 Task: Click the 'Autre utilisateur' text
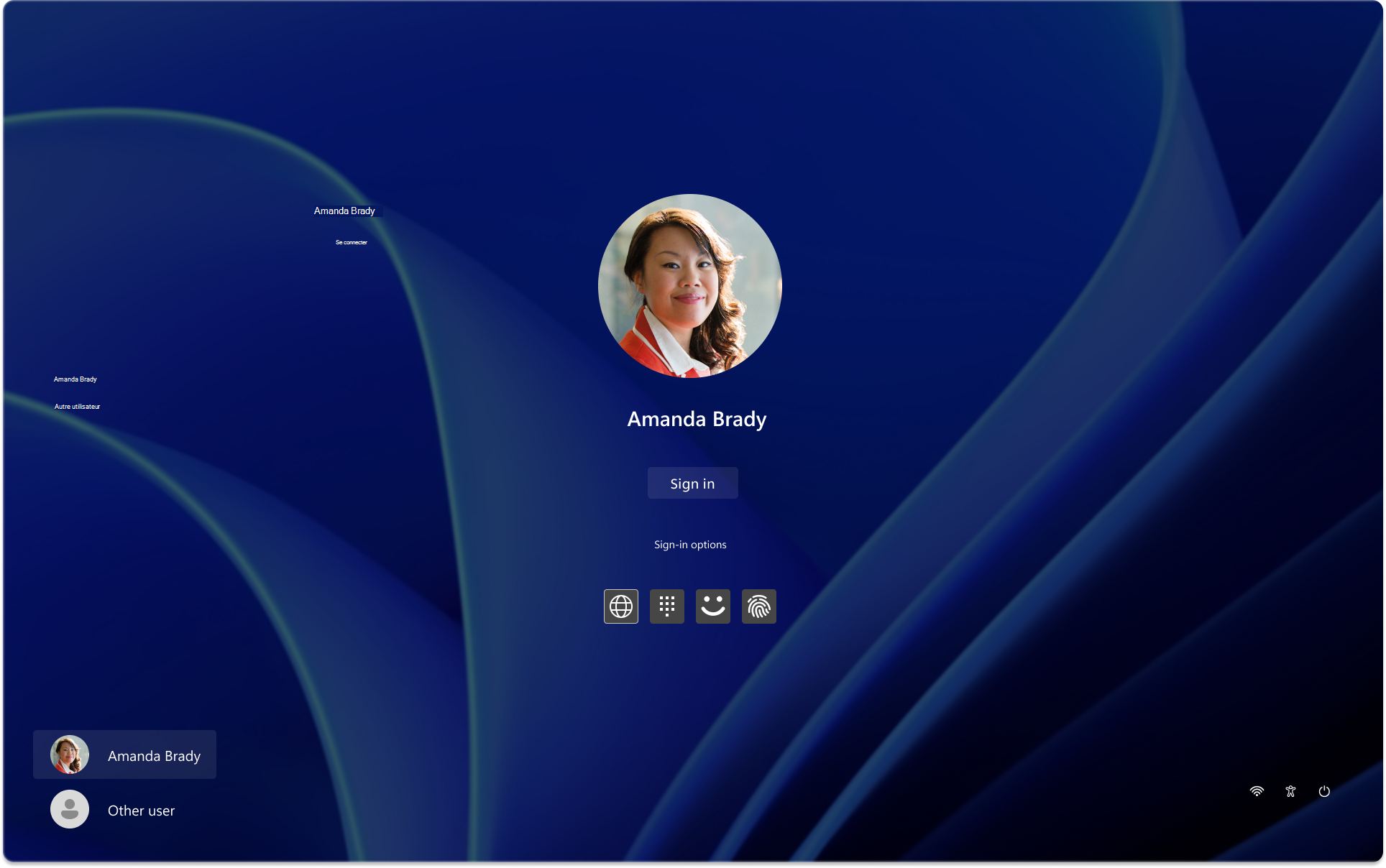click(77, 407)
